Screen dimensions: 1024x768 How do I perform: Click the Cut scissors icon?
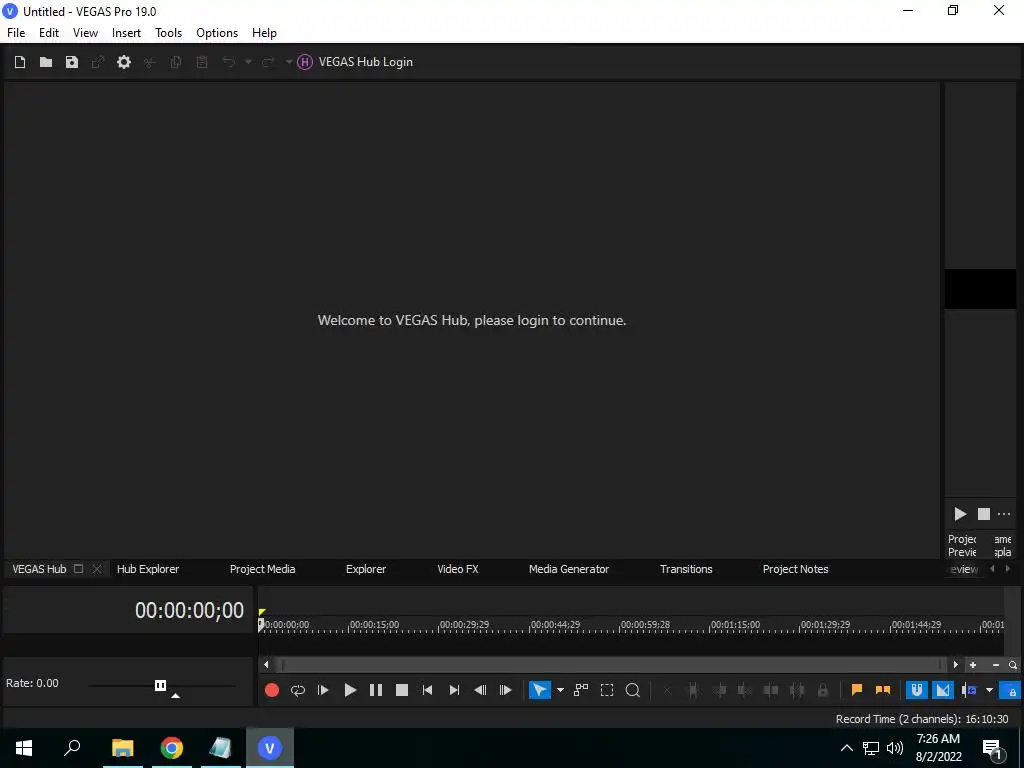coord(150,62)
